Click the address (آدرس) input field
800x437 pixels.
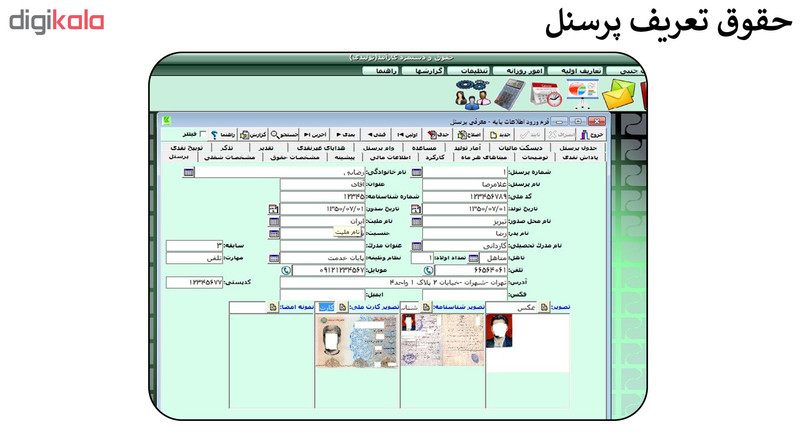coord(394,282)
